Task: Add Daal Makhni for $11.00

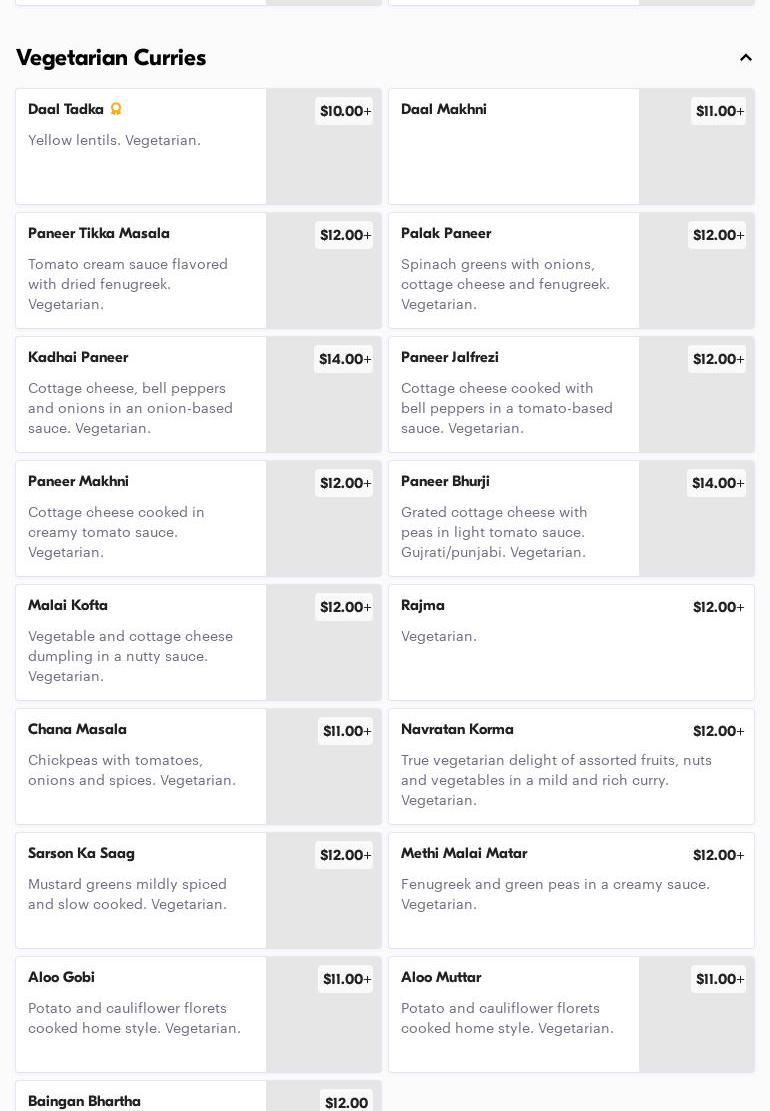Action: tap(719, 111)
